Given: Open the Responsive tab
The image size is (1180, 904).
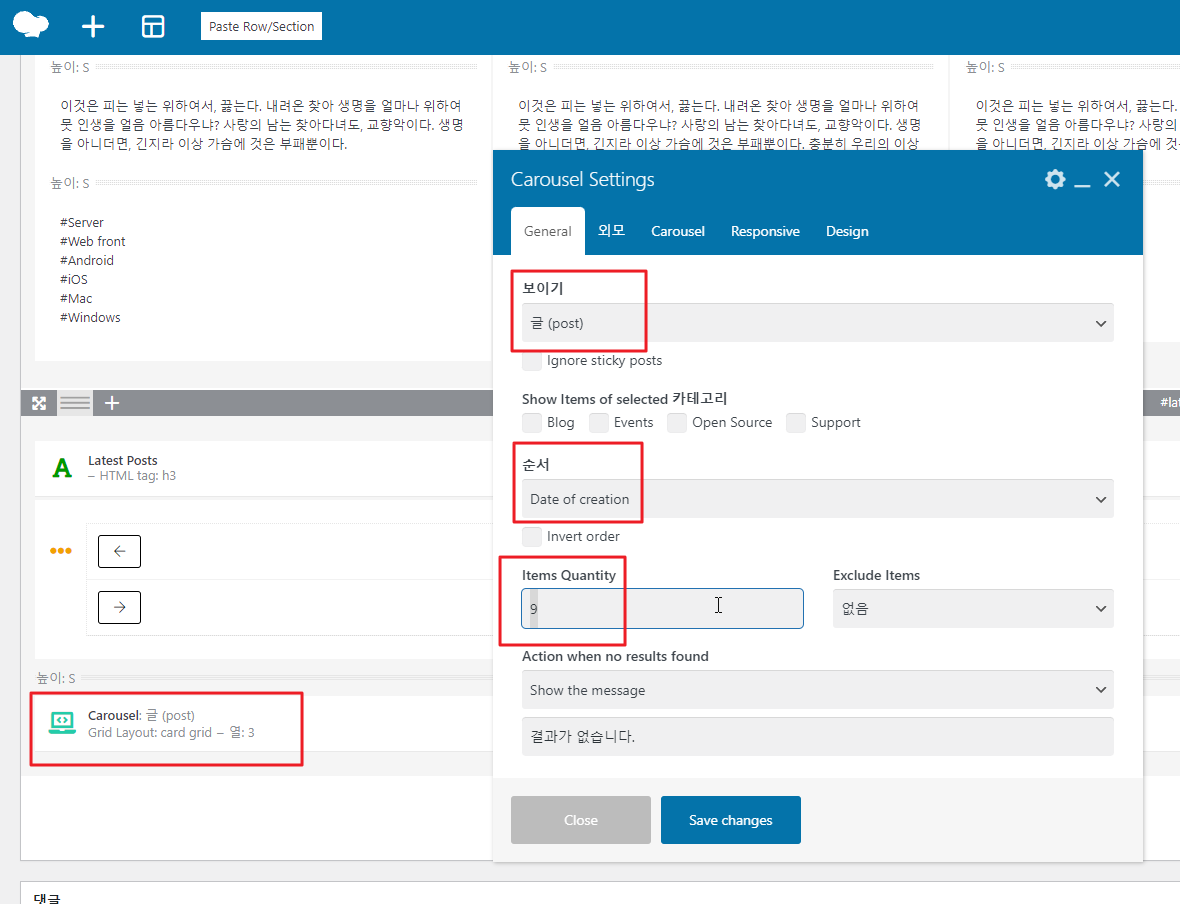Looking at the screenshot, I should coord(765,231).
